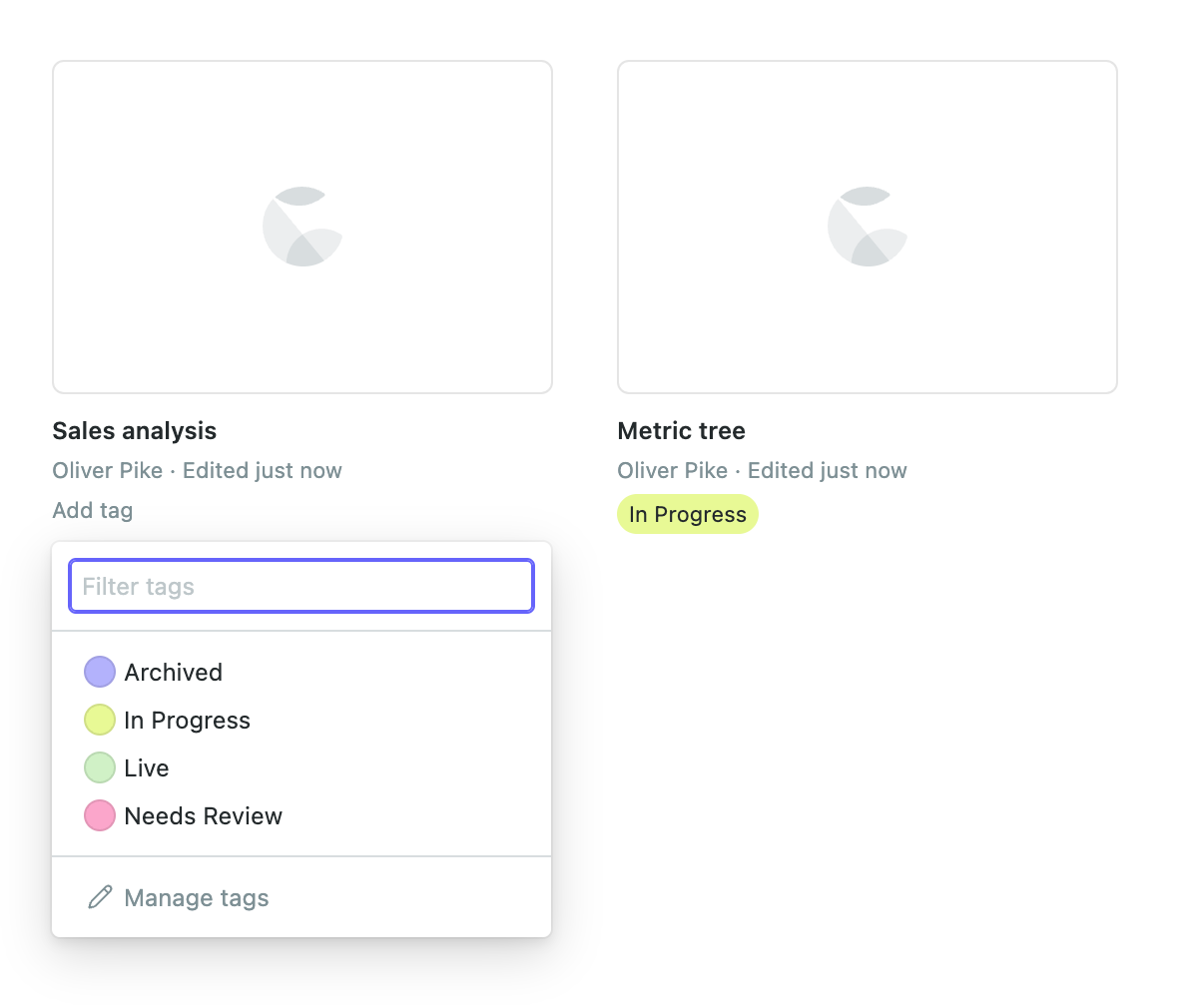Click the Metric tree title

click(682, 430)
